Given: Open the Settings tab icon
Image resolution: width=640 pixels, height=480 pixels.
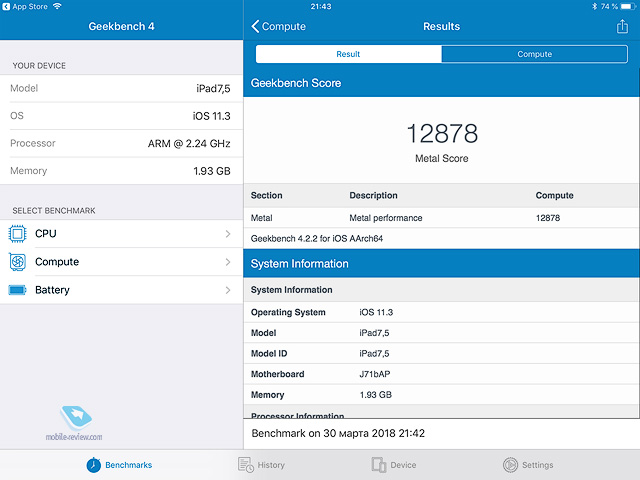Looking at the screenshot, I should tap(510, 465).
